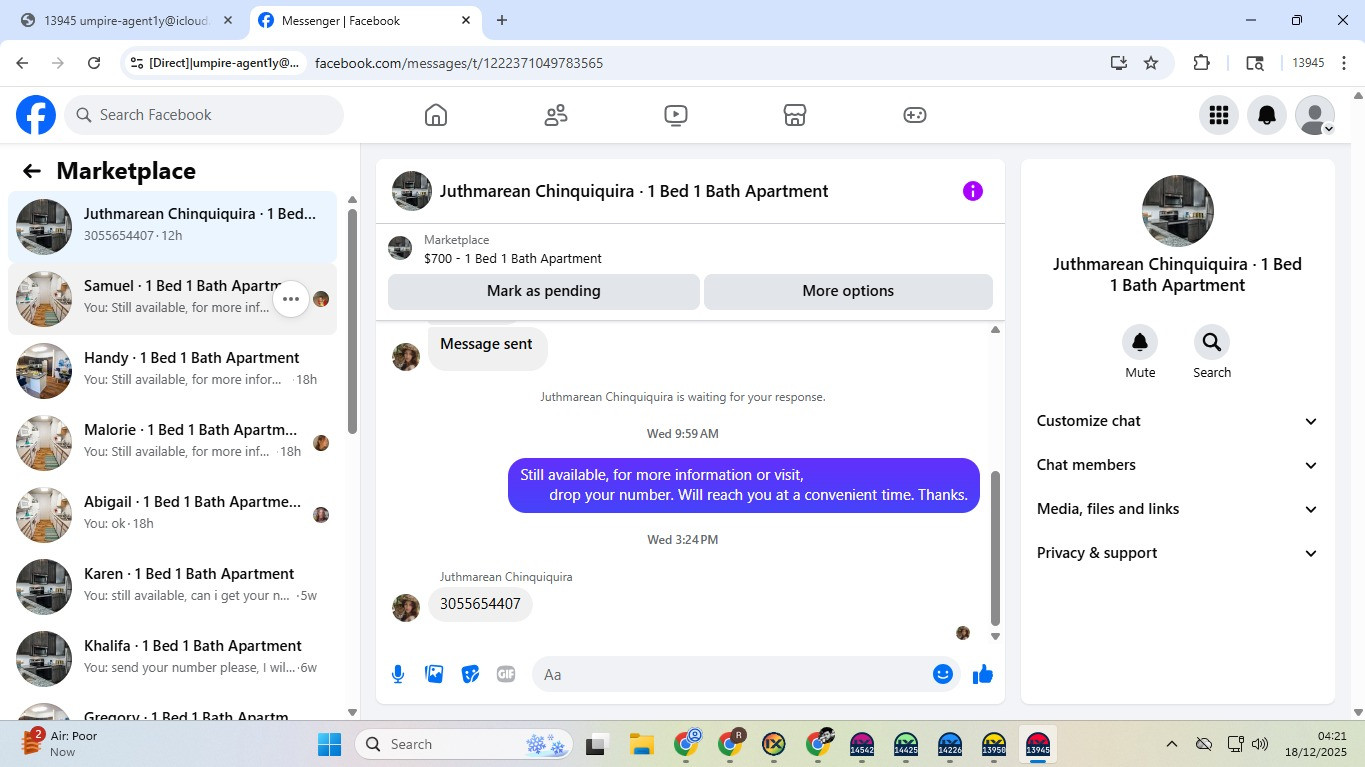Screen dimensions: 1365x767
Task: Open the Windows Start menu
Action: (x=330, y=744)
